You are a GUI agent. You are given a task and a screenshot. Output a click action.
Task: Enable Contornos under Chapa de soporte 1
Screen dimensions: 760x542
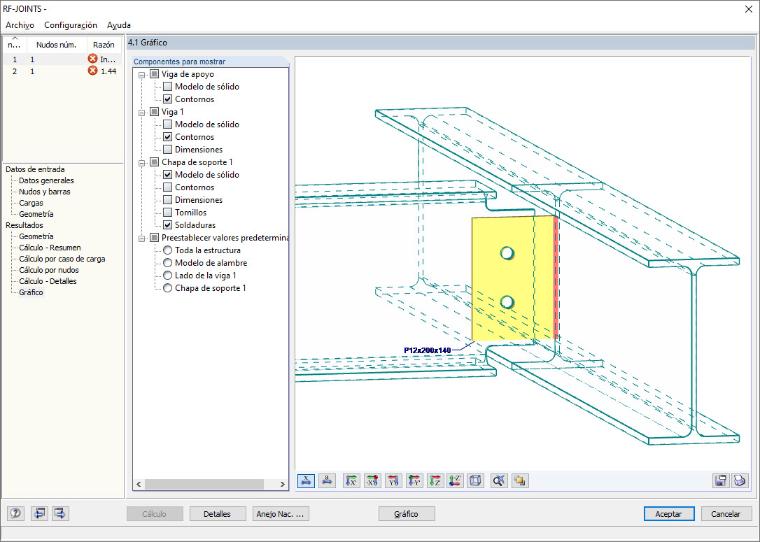tap(167, 187)
